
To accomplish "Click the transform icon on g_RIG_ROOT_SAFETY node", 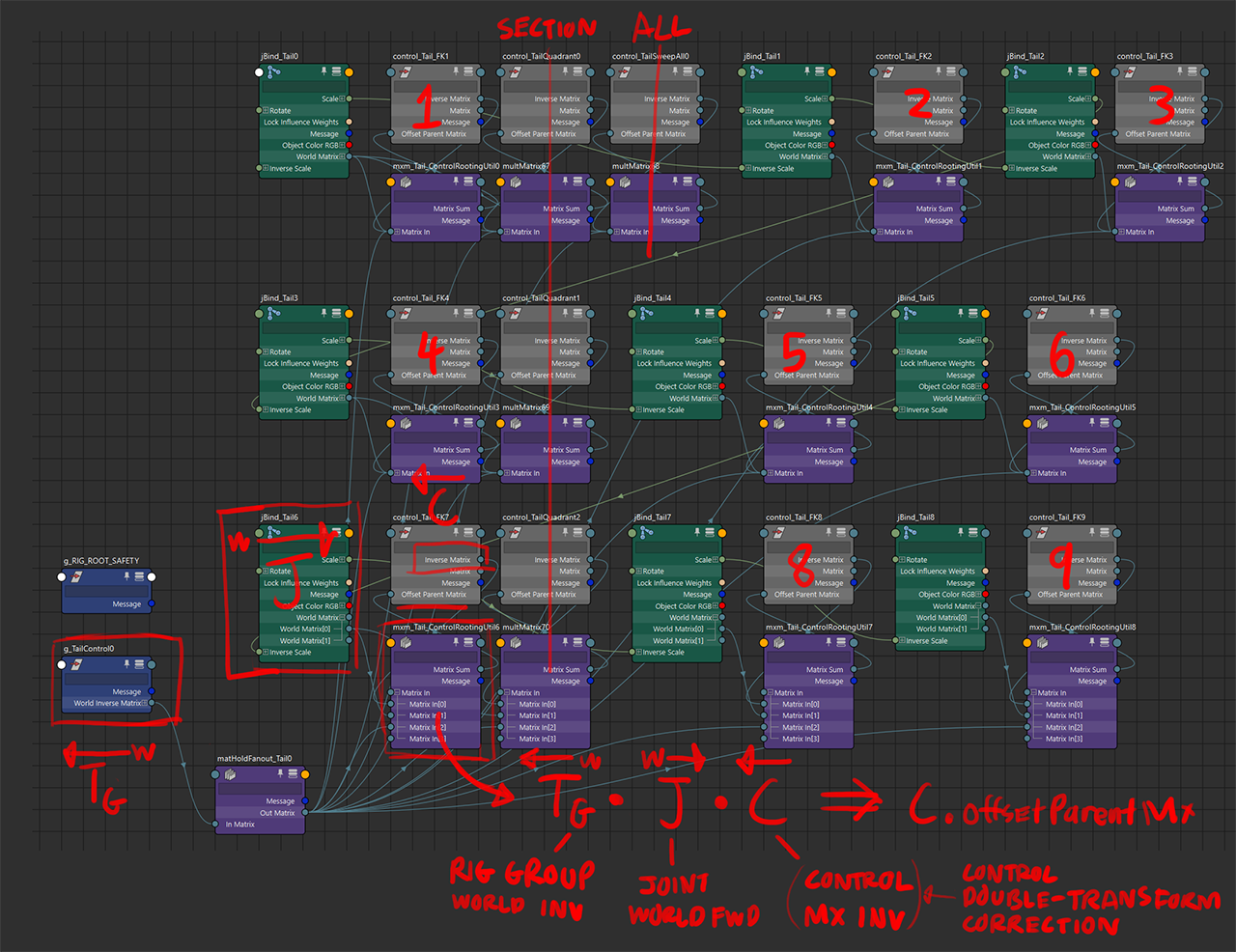I will click(x=77, y=577).
